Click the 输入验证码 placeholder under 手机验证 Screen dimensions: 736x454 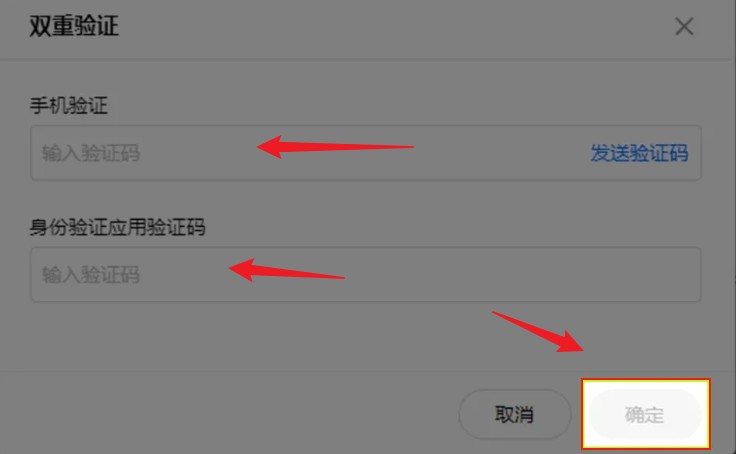coord(91,153)
